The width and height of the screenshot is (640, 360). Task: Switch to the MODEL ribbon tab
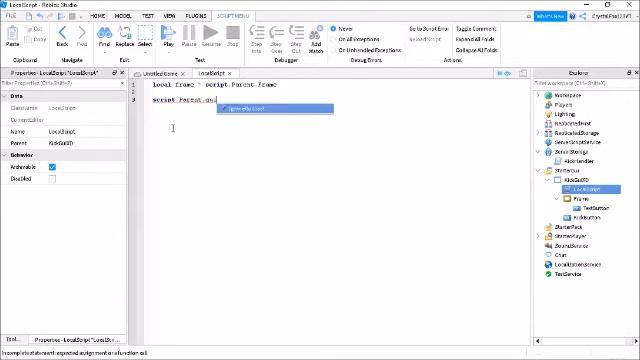123,16
